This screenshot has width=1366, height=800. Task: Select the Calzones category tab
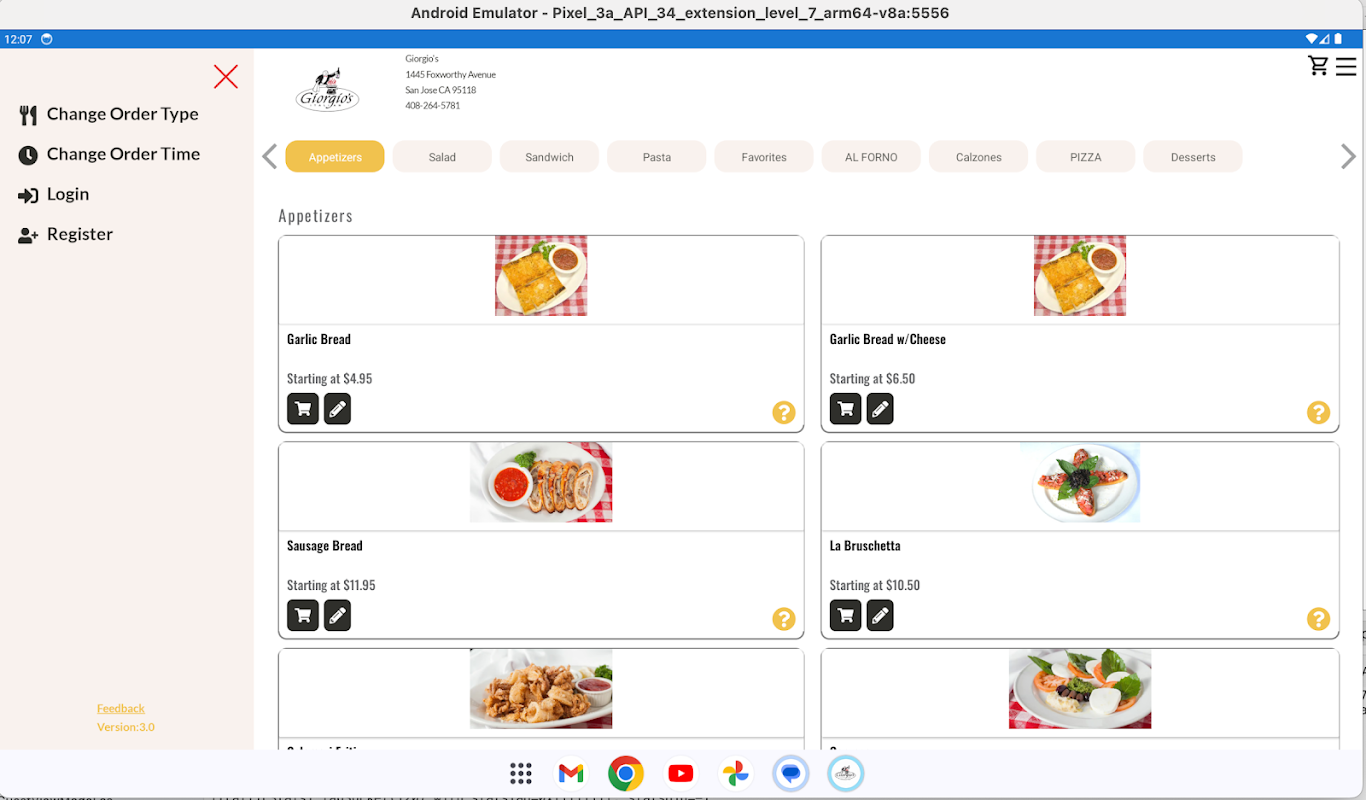[x=979, y=157]
